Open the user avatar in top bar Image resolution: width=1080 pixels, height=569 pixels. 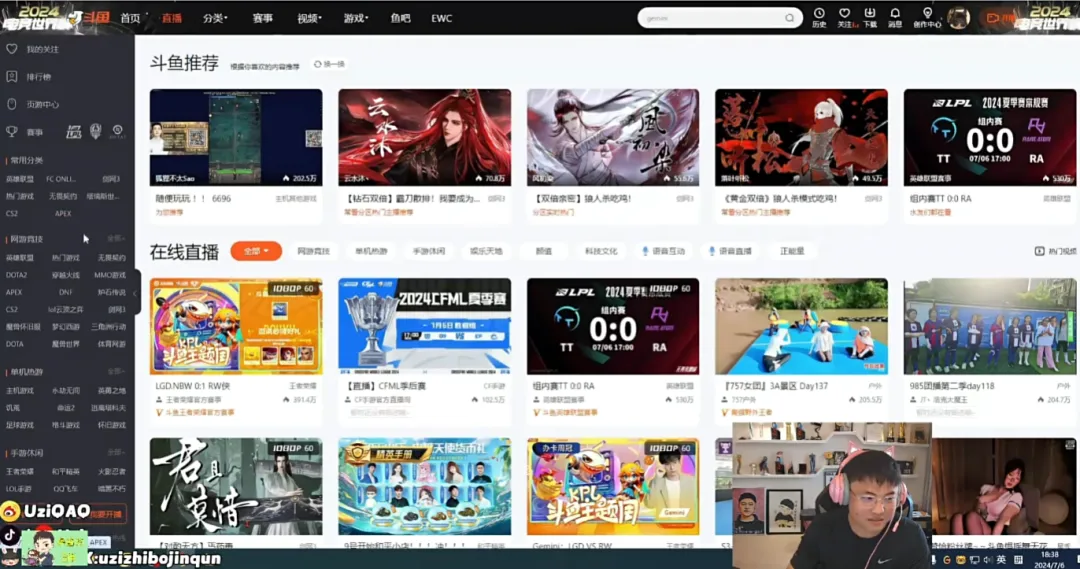point(958,18)
